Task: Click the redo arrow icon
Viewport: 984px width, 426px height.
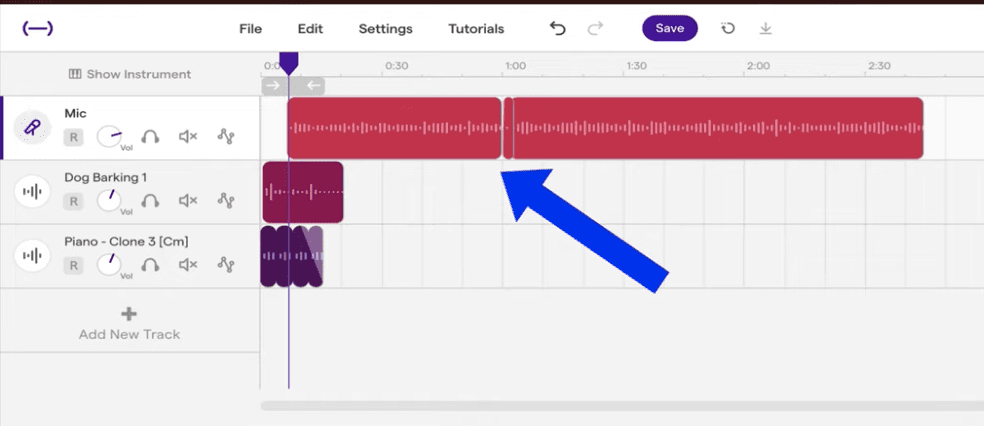Action: [595, 29]
